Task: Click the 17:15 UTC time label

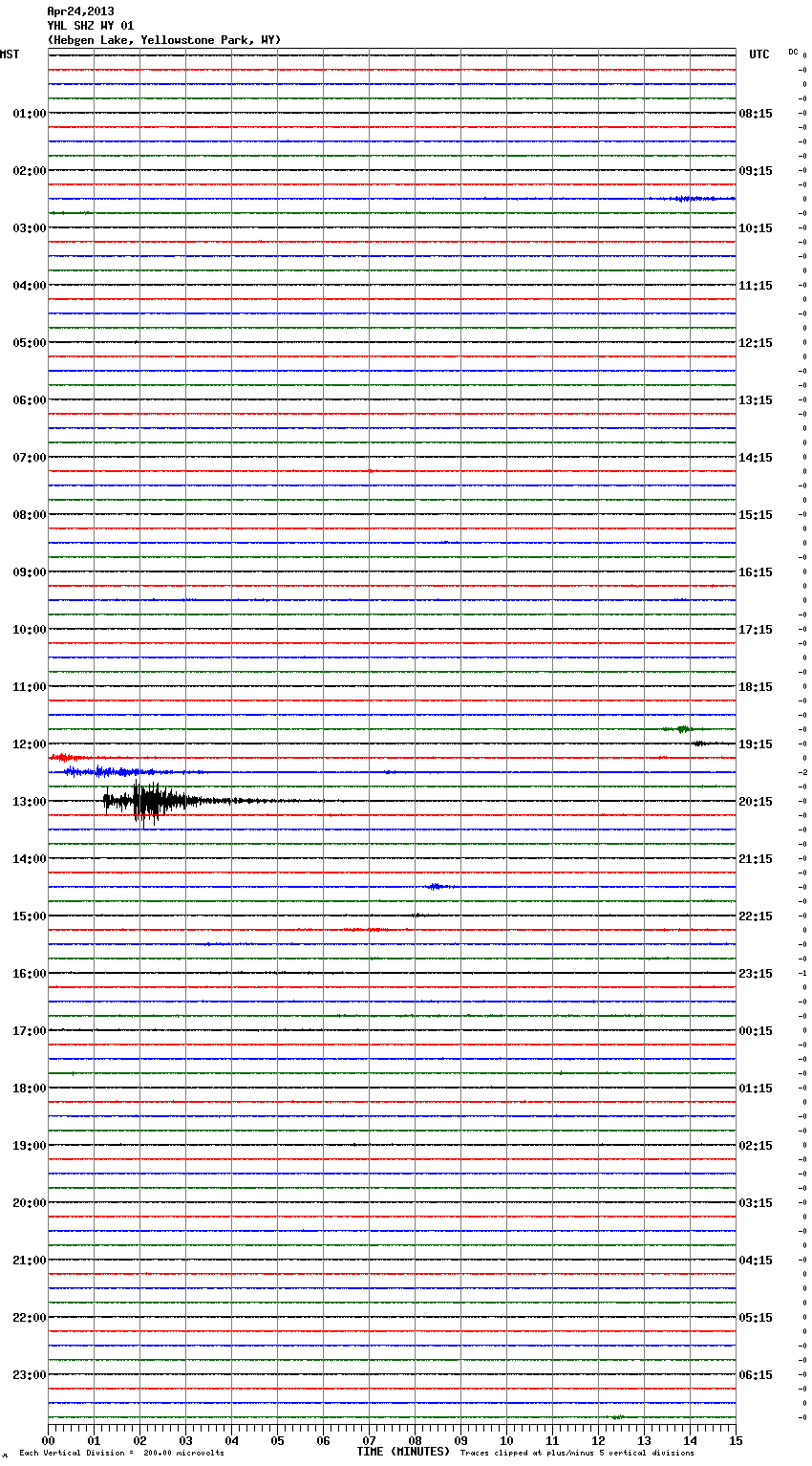Action: tap(756, 630)
